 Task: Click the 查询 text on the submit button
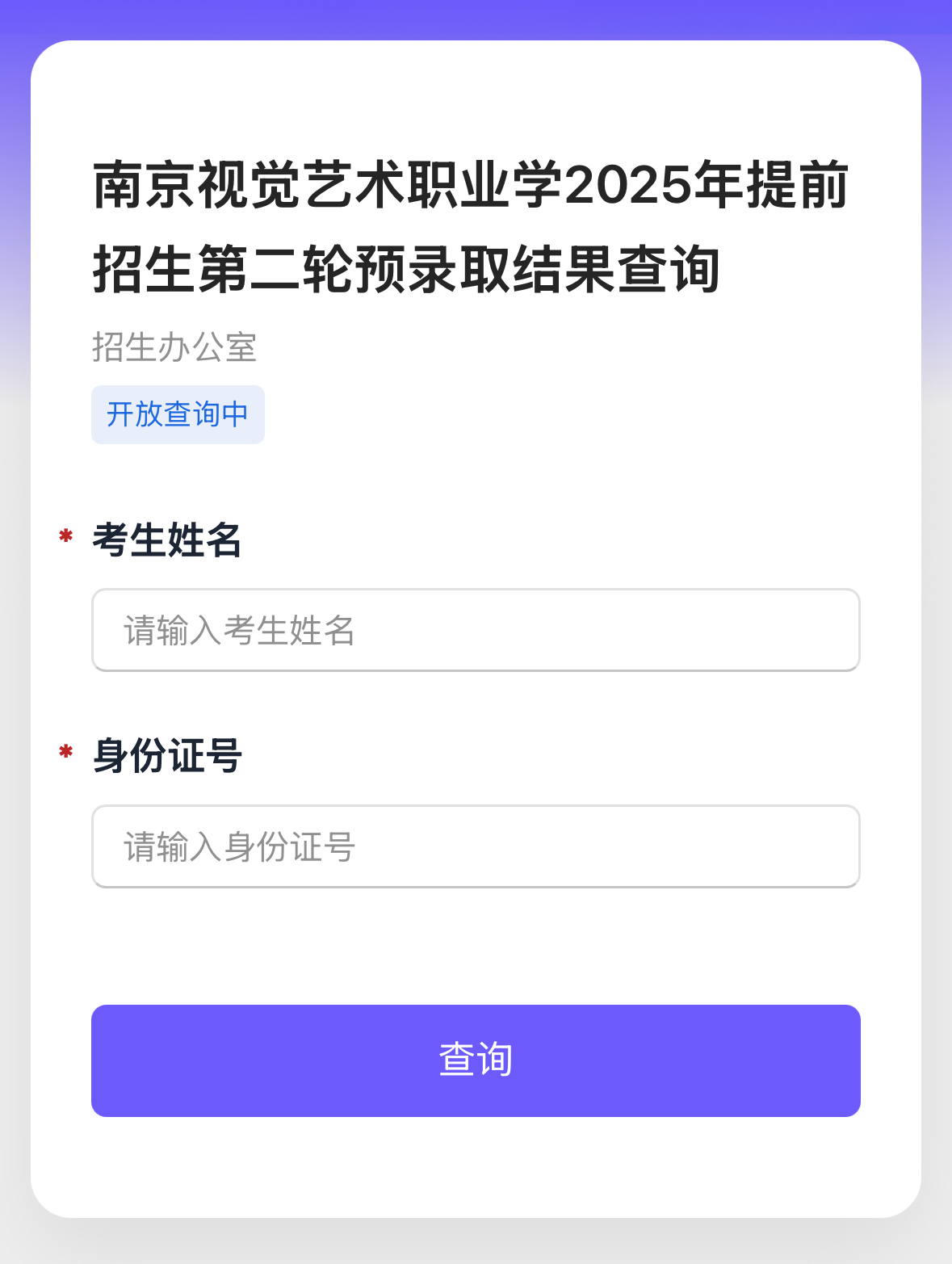[x=476, y=1060]
